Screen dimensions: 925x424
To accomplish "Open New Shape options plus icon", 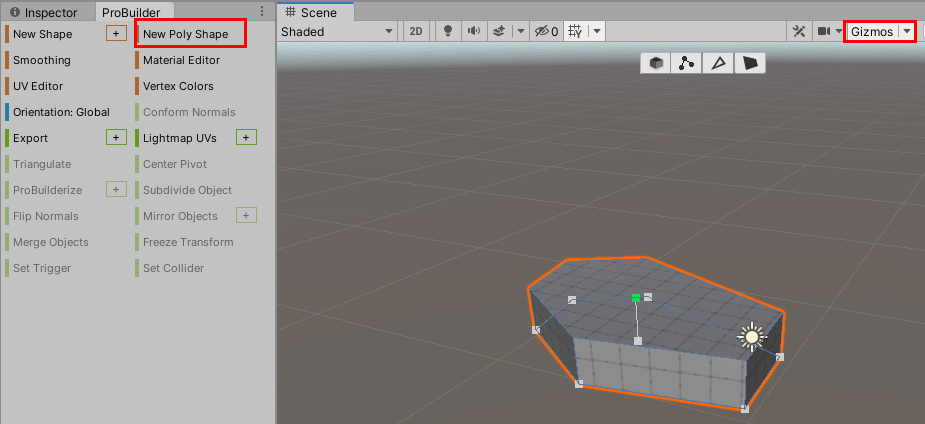I will pos(116,34).
